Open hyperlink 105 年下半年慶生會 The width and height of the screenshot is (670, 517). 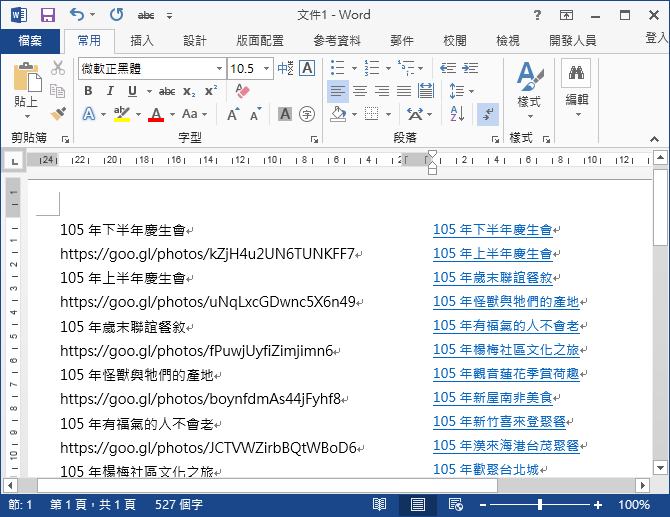click(x=493, y=230)
